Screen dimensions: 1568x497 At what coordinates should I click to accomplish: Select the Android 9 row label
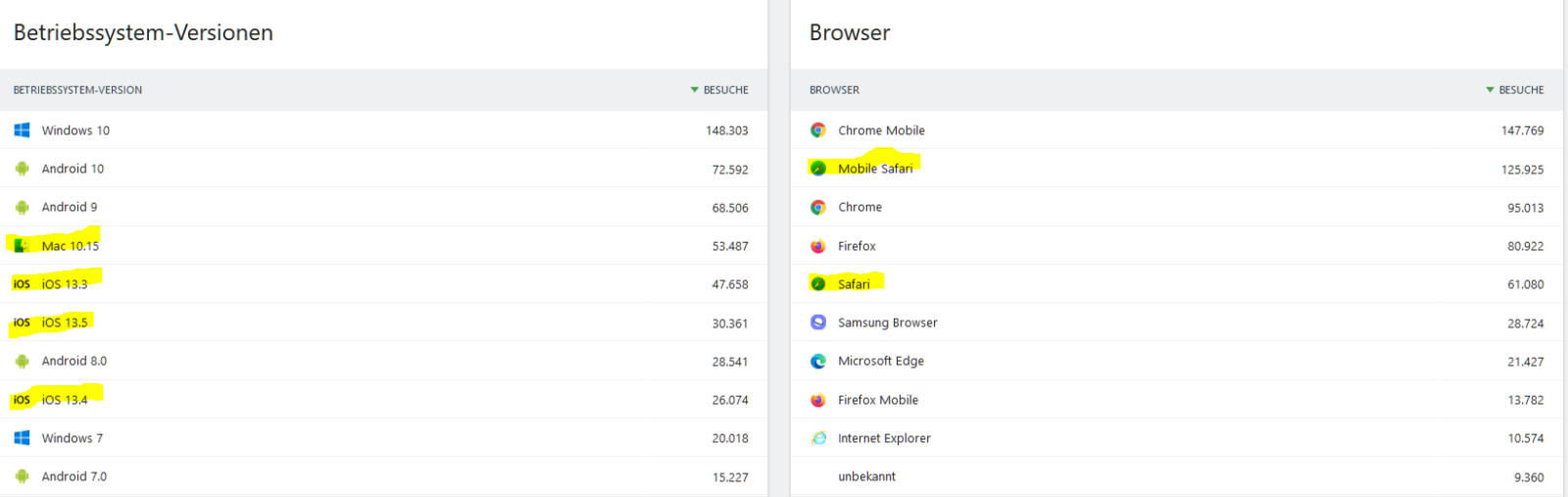70,207
